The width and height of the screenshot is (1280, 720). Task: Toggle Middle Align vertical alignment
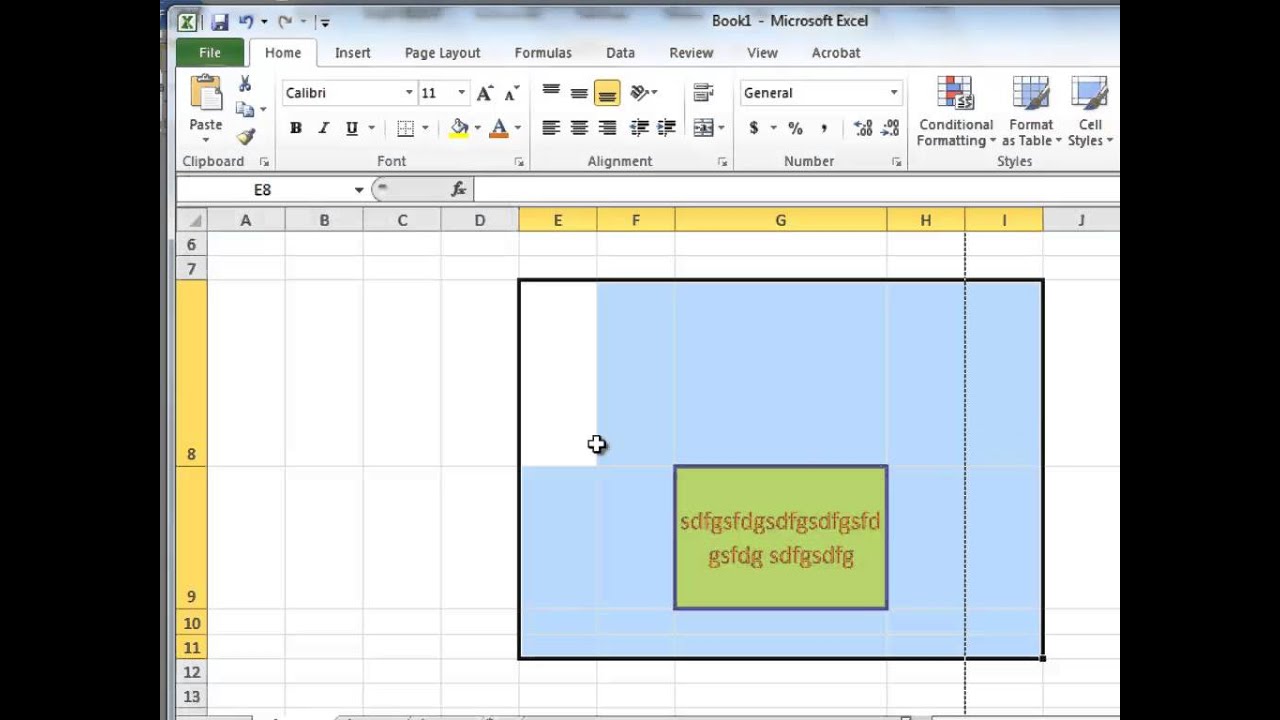[579, 93]
